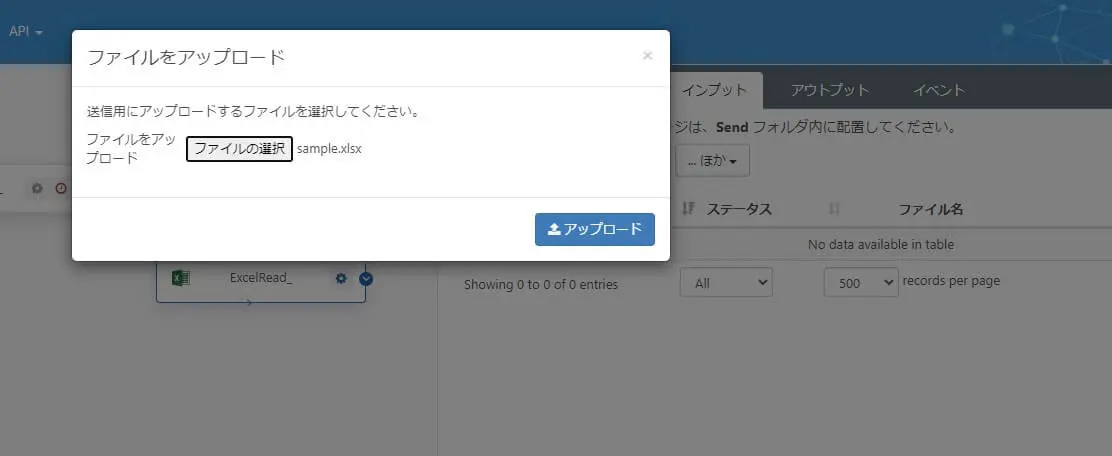1112x456 pixels.
Task: Click the No data available in table message
Action: 881,244
